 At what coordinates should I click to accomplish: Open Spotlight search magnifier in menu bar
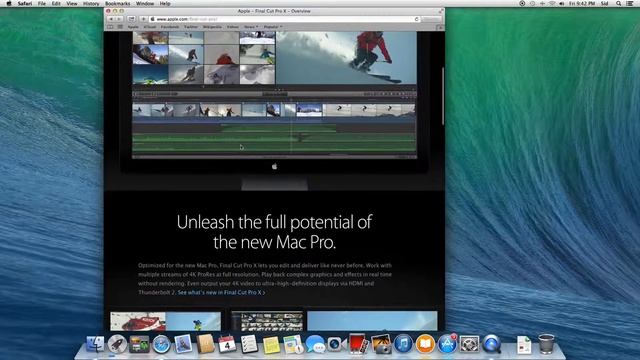pos(618,3)
